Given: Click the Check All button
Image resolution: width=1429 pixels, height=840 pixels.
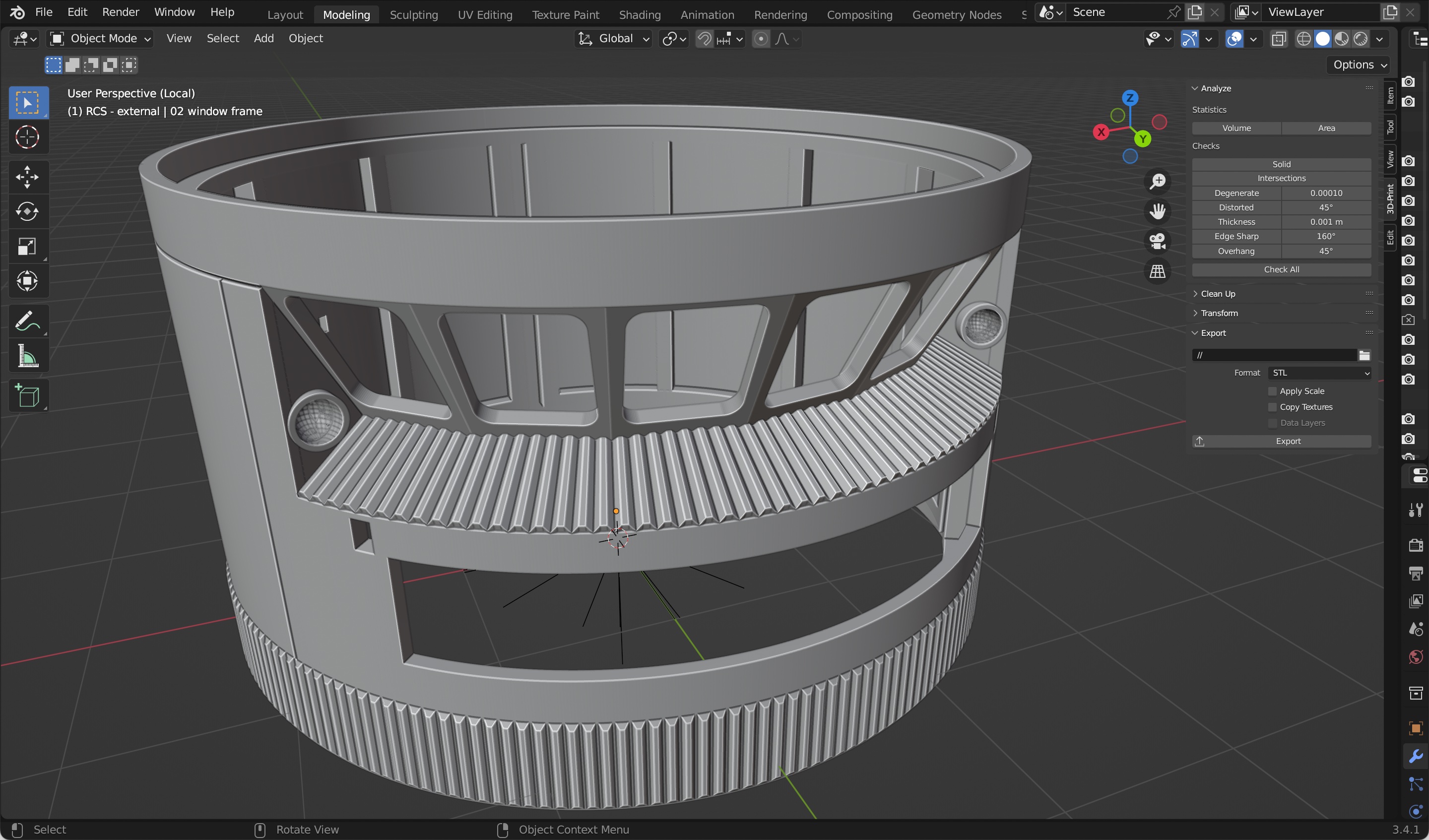Looking at the screenshot, I should coord(1282,269).
